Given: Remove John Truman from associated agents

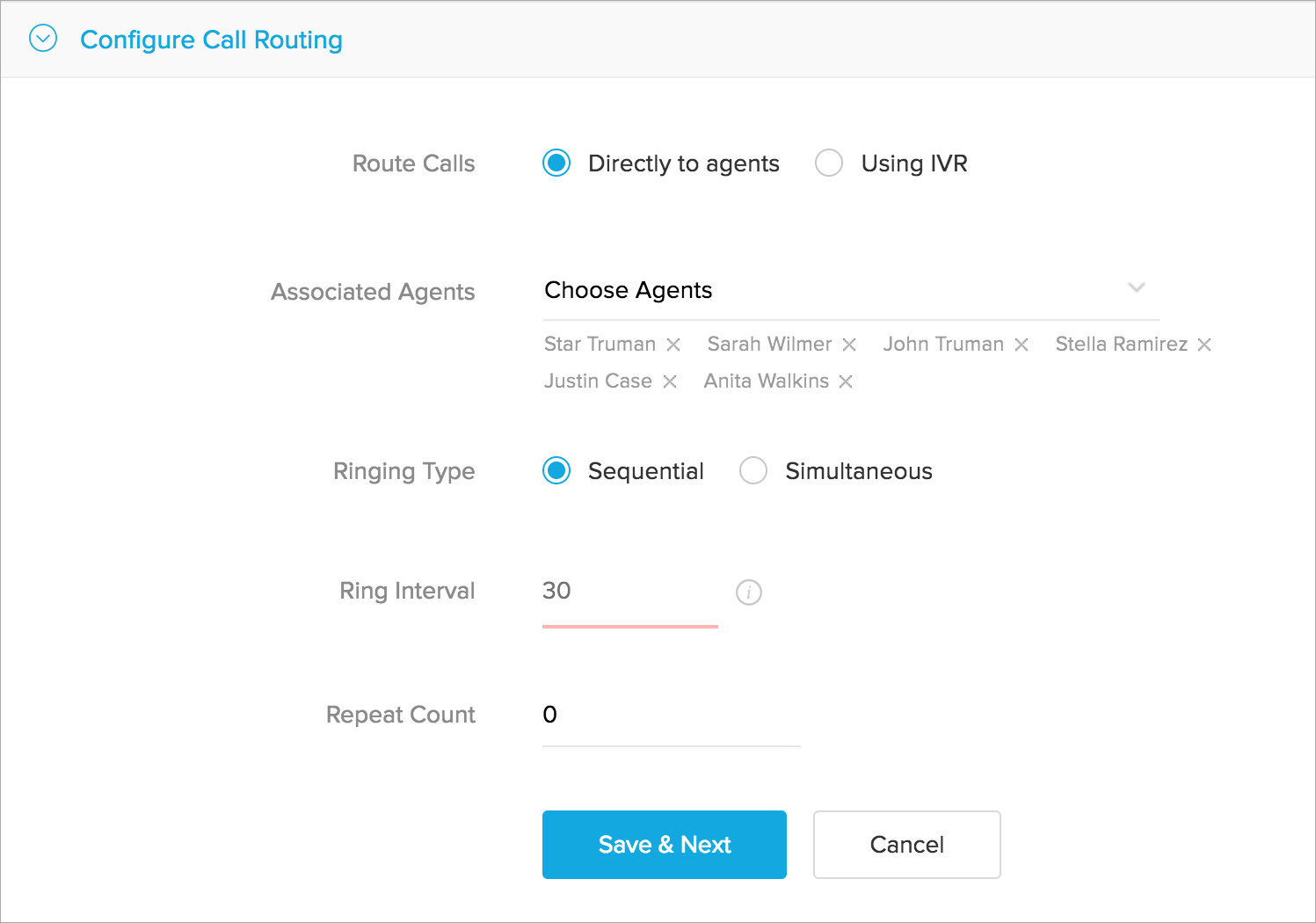Looking at the screenshot, I should coord(1022,345).
